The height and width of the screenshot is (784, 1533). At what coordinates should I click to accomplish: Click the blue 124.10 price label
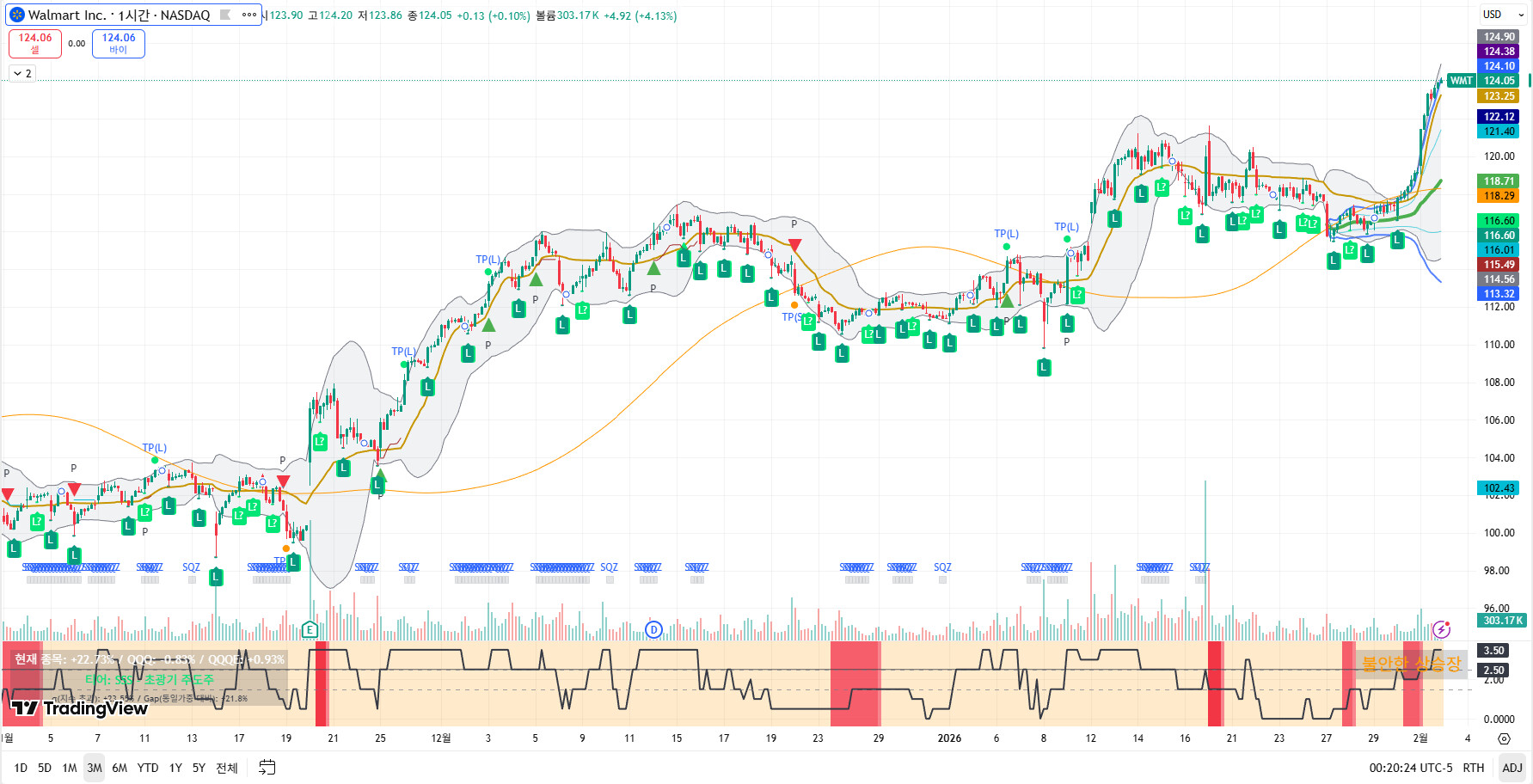[x=1499, y=66]
